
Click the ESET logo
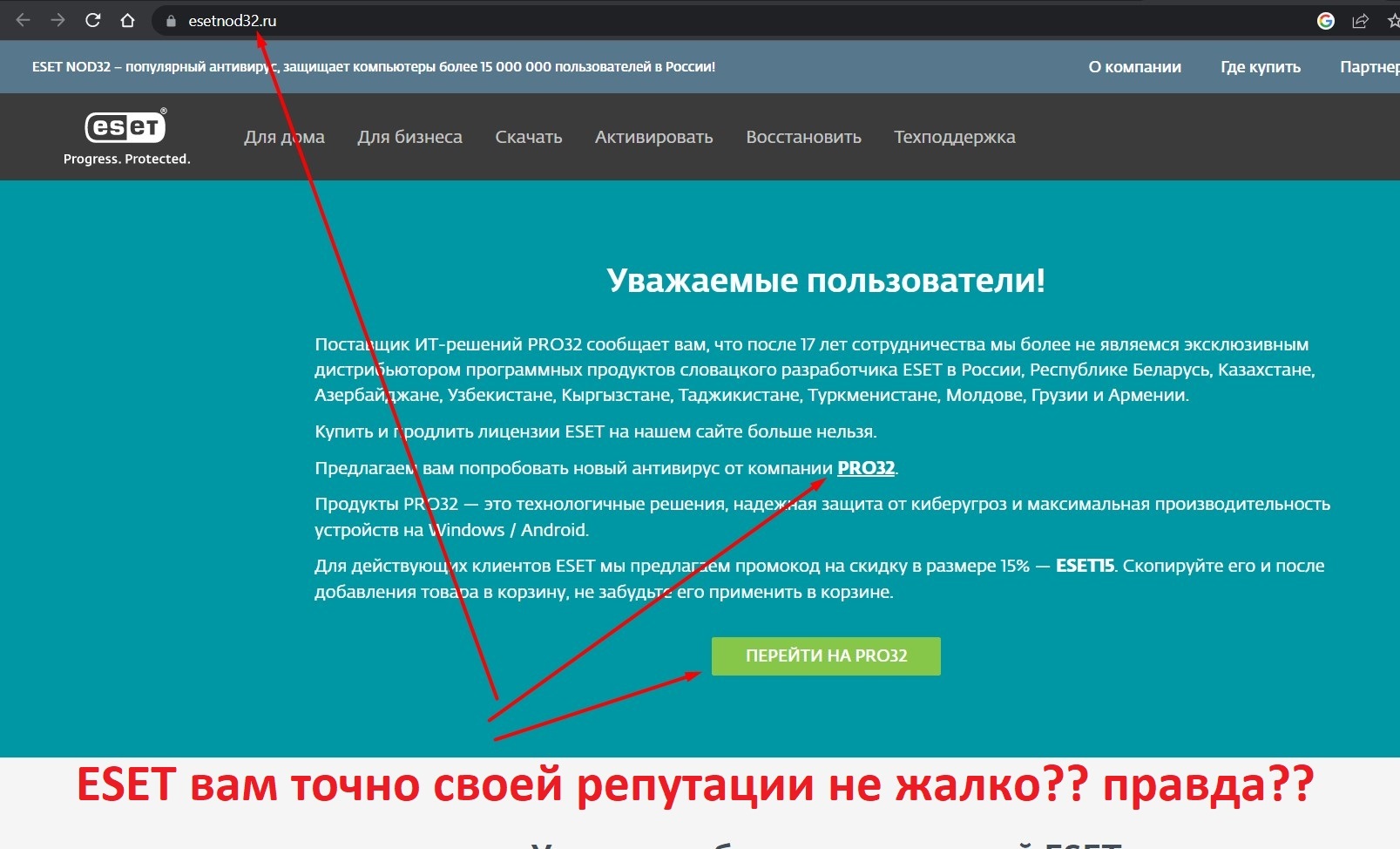[x=125, y=127]
